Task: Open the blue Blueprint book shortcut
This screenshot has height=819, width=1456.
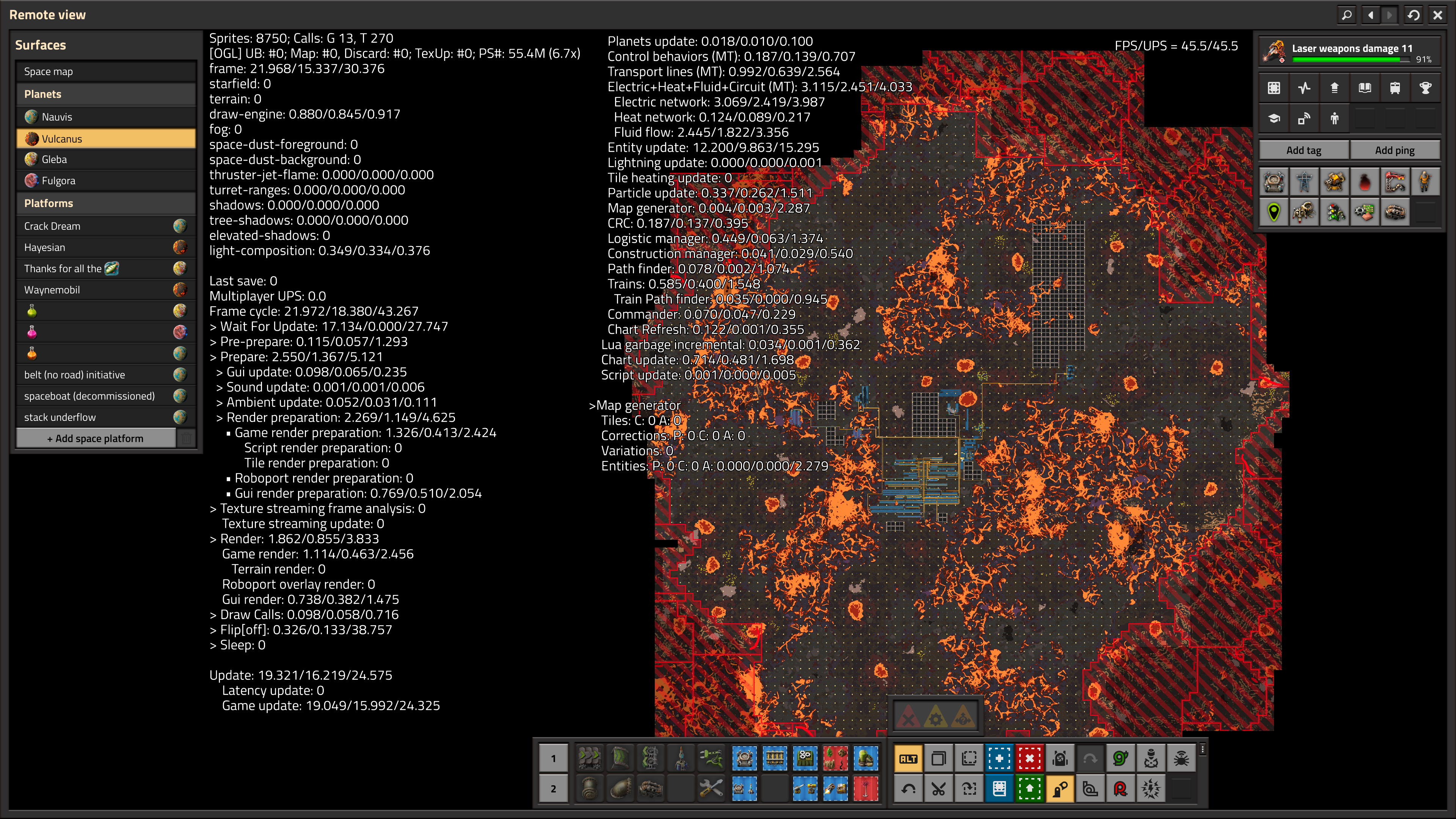Action: (999, 789)
